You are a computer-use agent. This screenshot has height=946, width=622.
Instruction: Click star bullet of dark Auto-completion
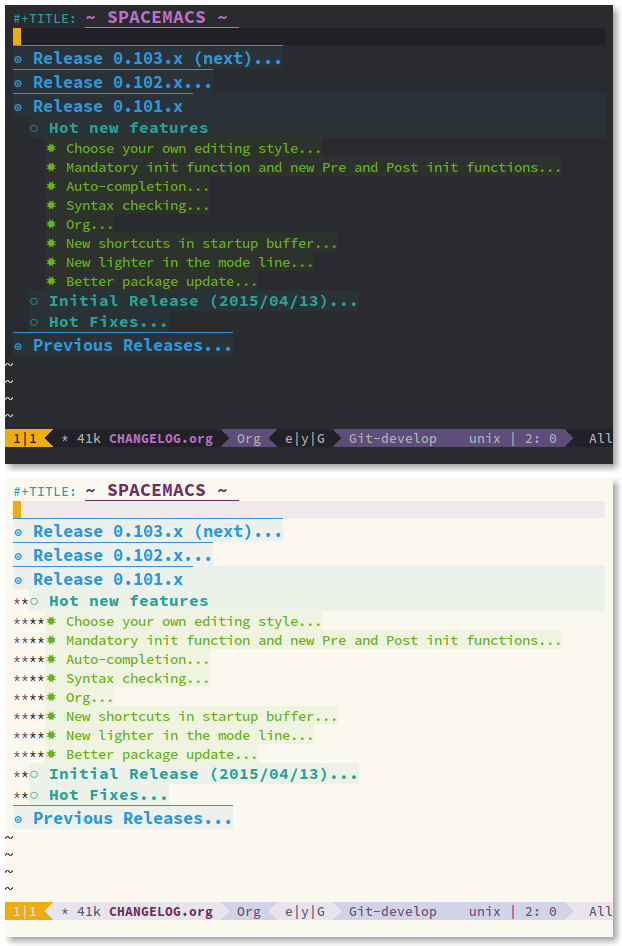pos(51,186)
